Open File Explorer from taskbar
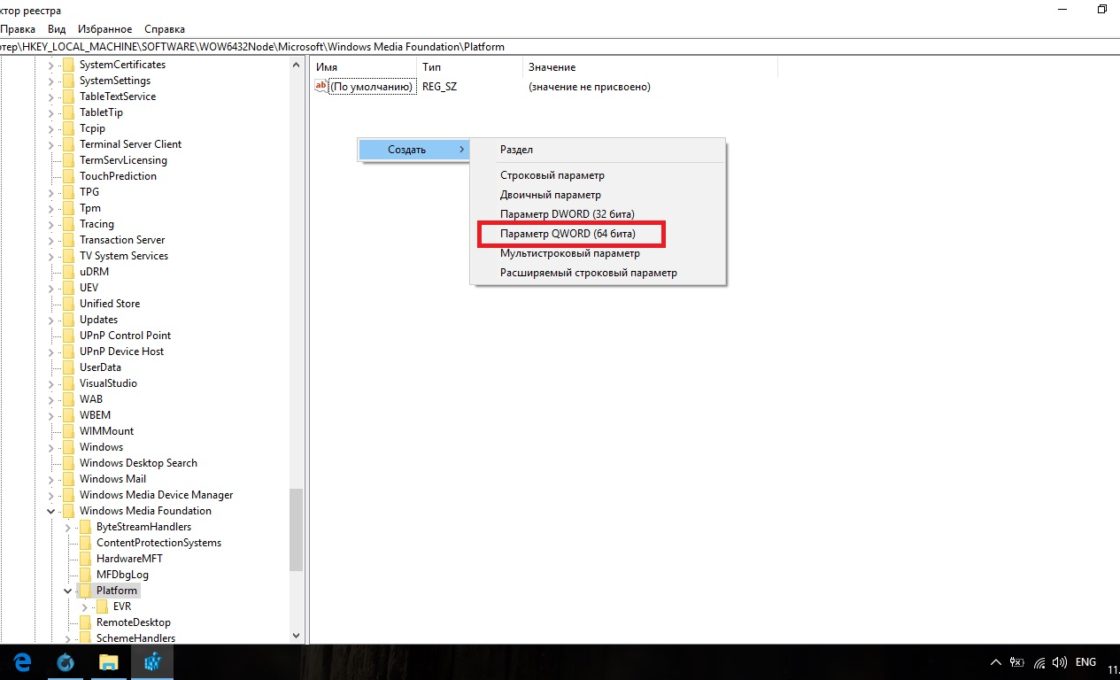 (x=109, y=662)
